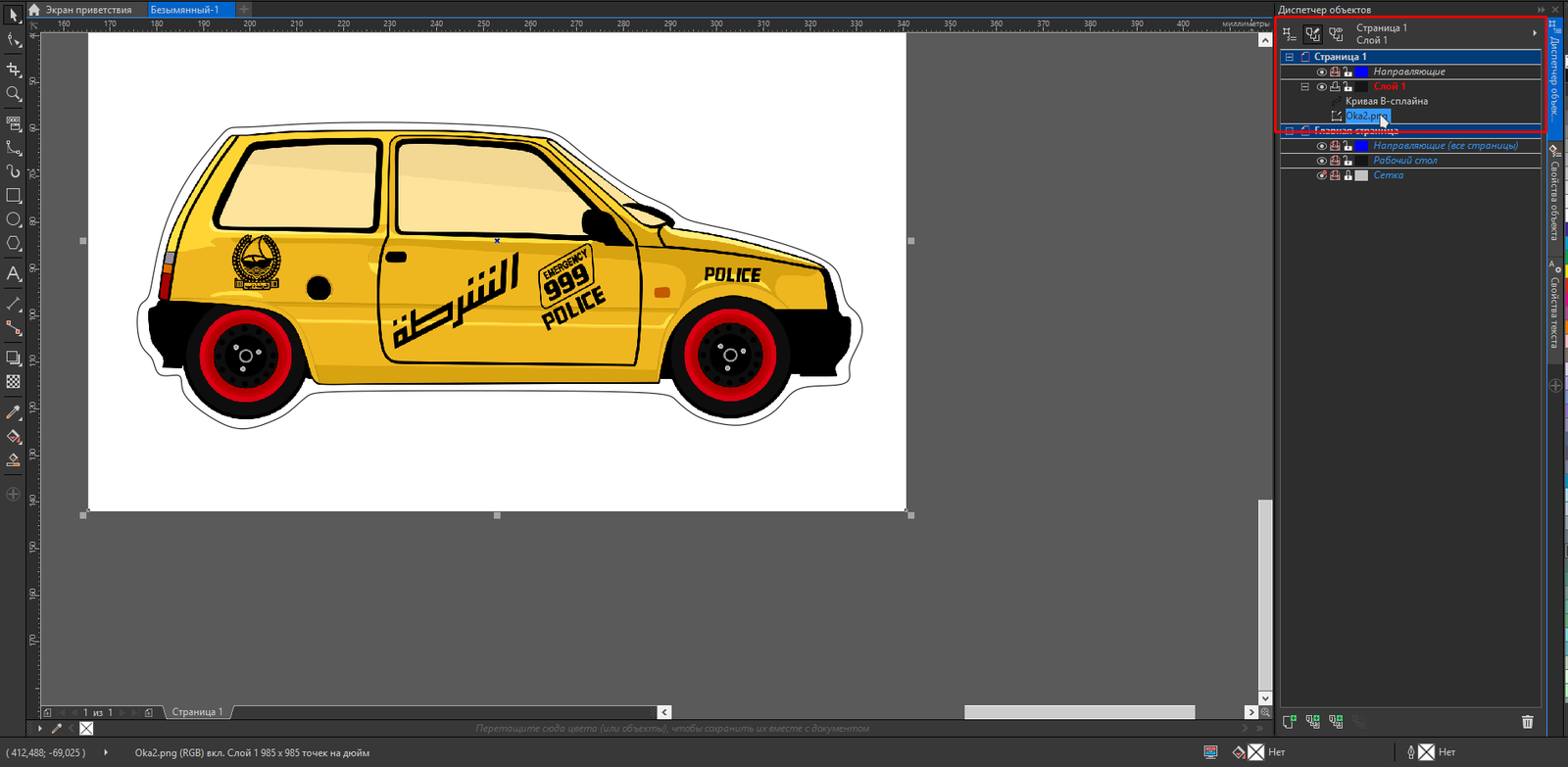Screen dimensions: 1568x767
Task: Click the trash delete icon in docker
Action: pos(1527,722)
